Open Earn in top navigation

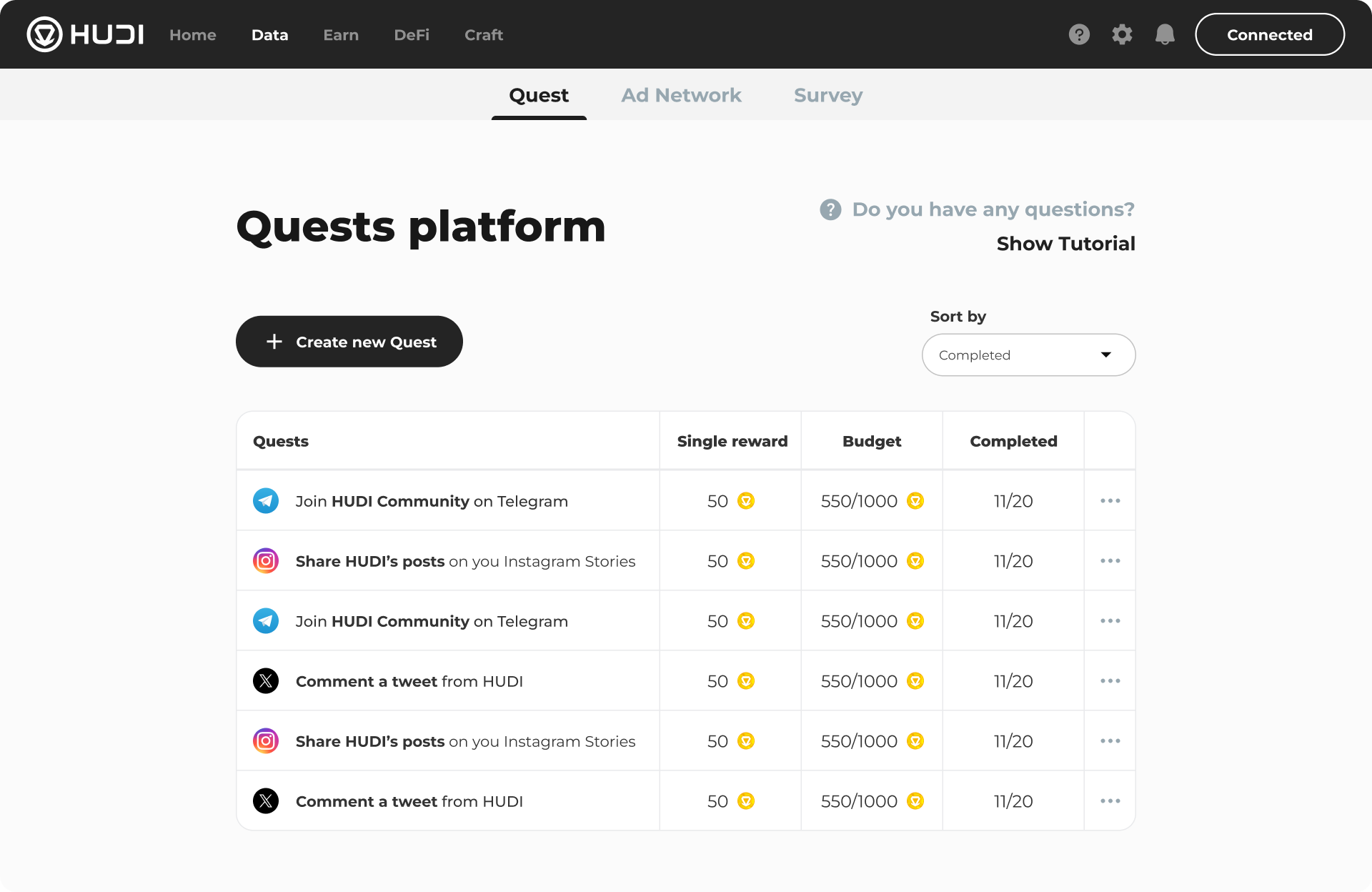click(341, 35)
